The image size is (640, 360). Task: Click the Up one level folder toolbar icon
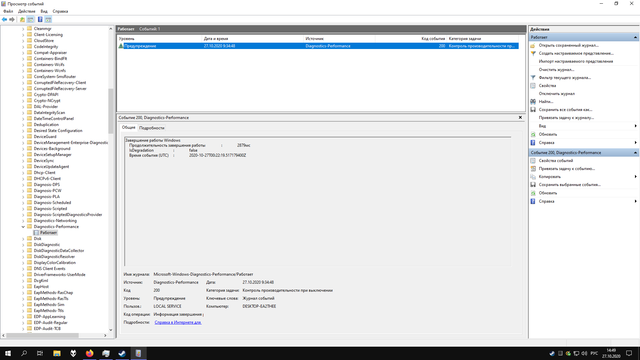[x=22, y=20]
